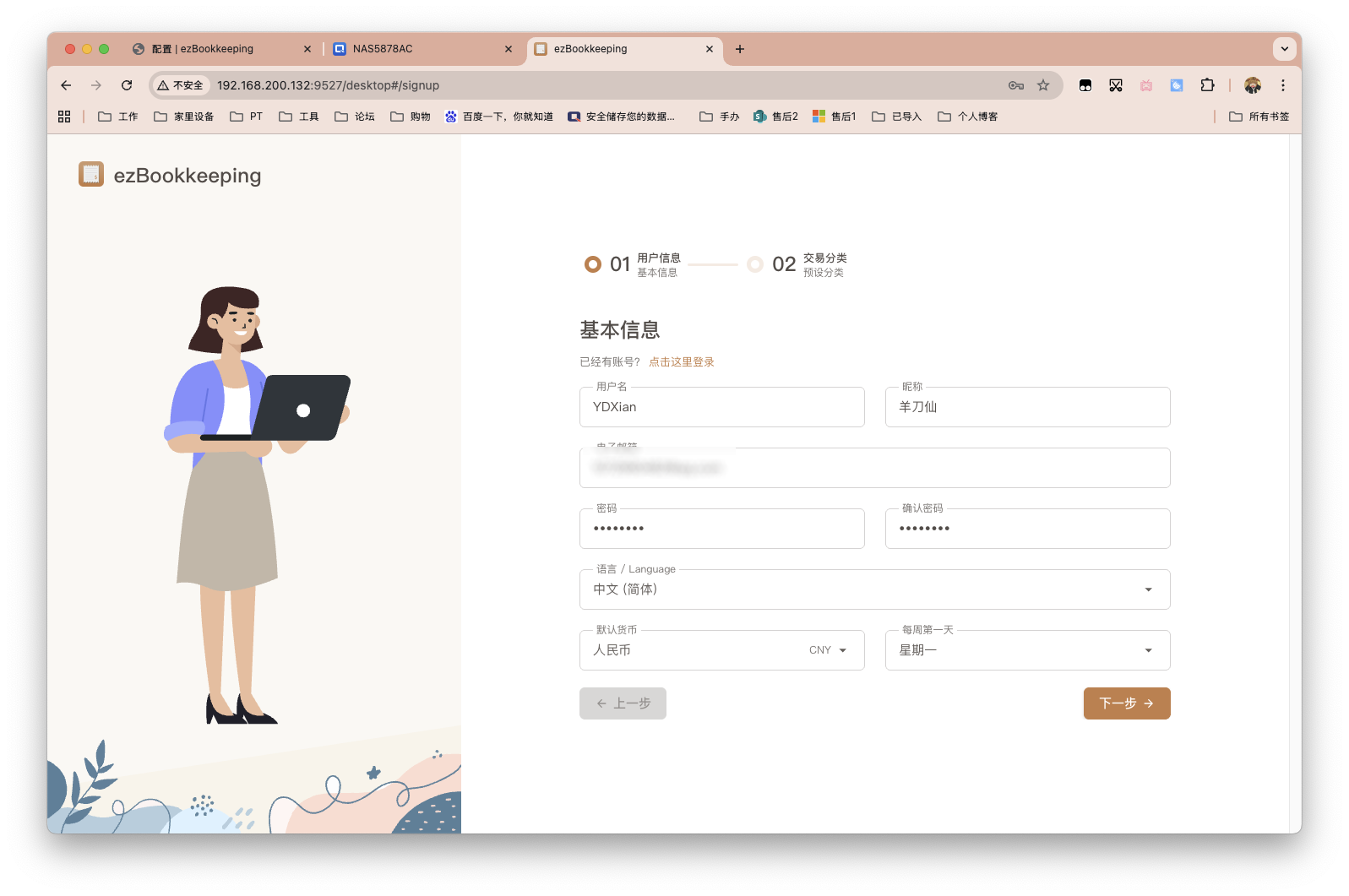Expand the 每周第一天 dropdown

click(1028, 650)
